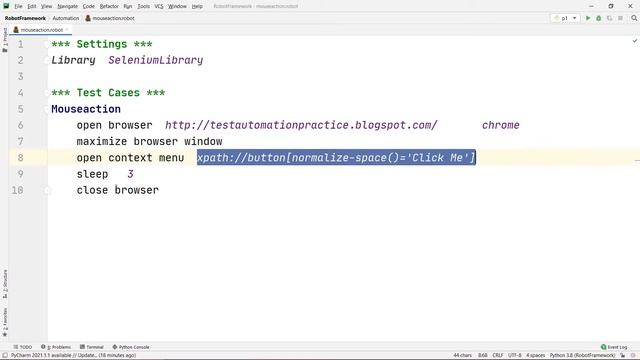640x360 pixels.
Task: Close the mouseaction.robot editor tab
Action: pos(67,30)
